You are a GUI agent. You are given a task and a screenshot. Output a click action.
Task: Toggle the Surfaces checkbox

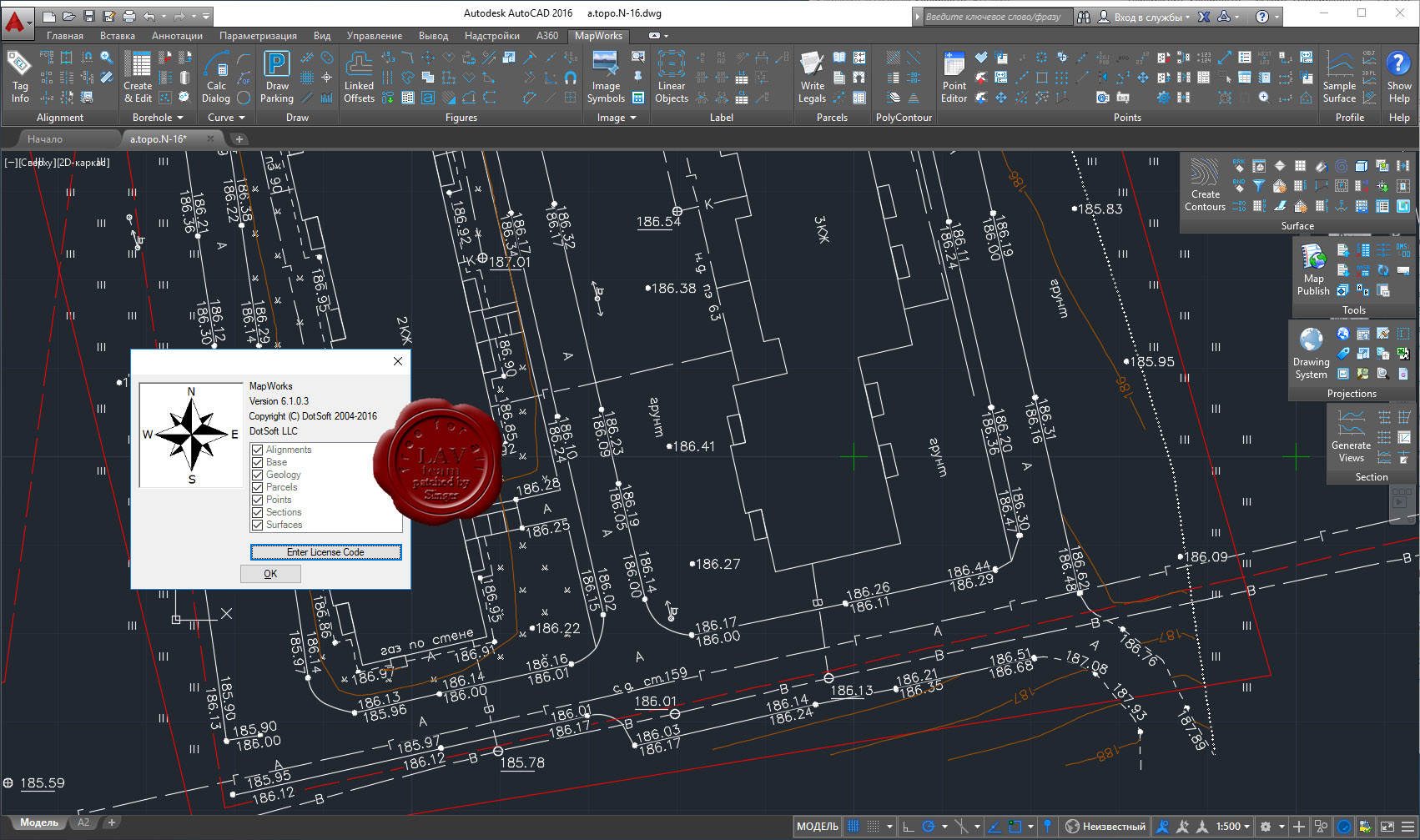point(258,525)
